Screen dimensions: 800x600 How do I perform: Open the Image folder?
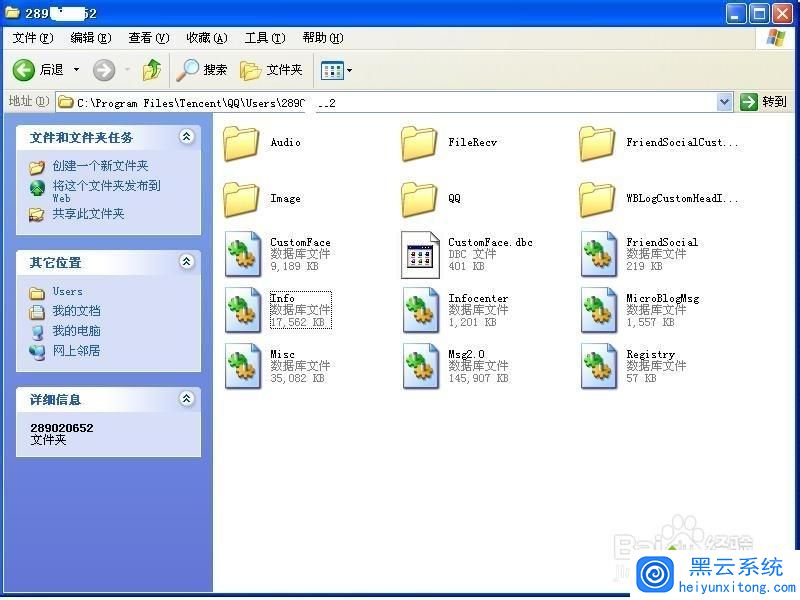pyautogui.click(x=242, y=199)
